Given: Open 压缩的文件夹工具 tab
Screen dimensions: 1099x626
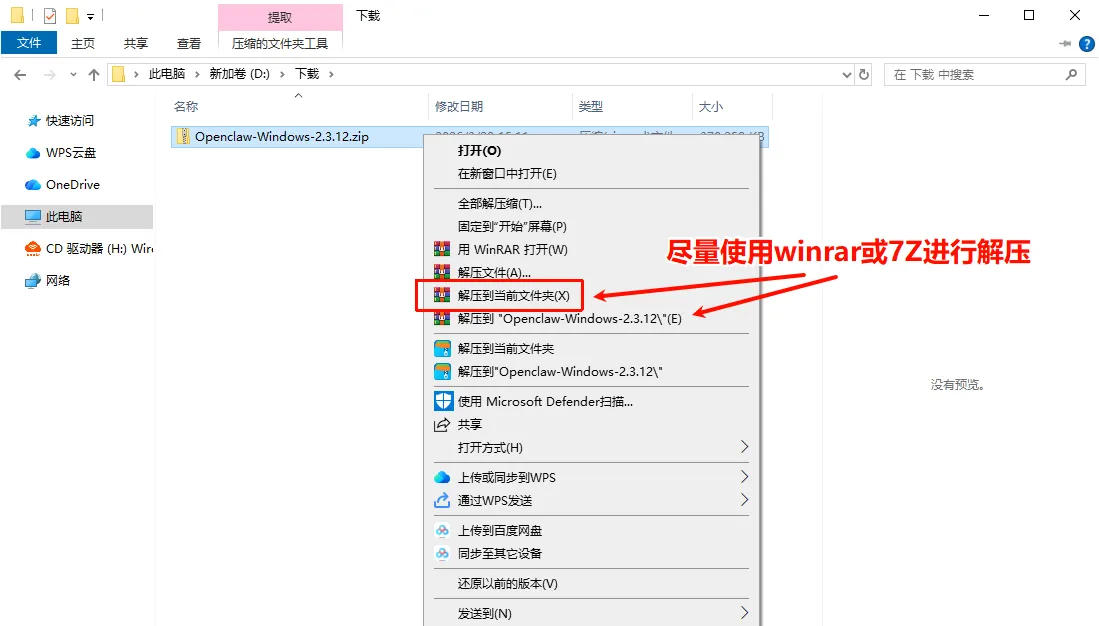Looking at the screenshot, I should pyautogui.click(x=280, y=43).
